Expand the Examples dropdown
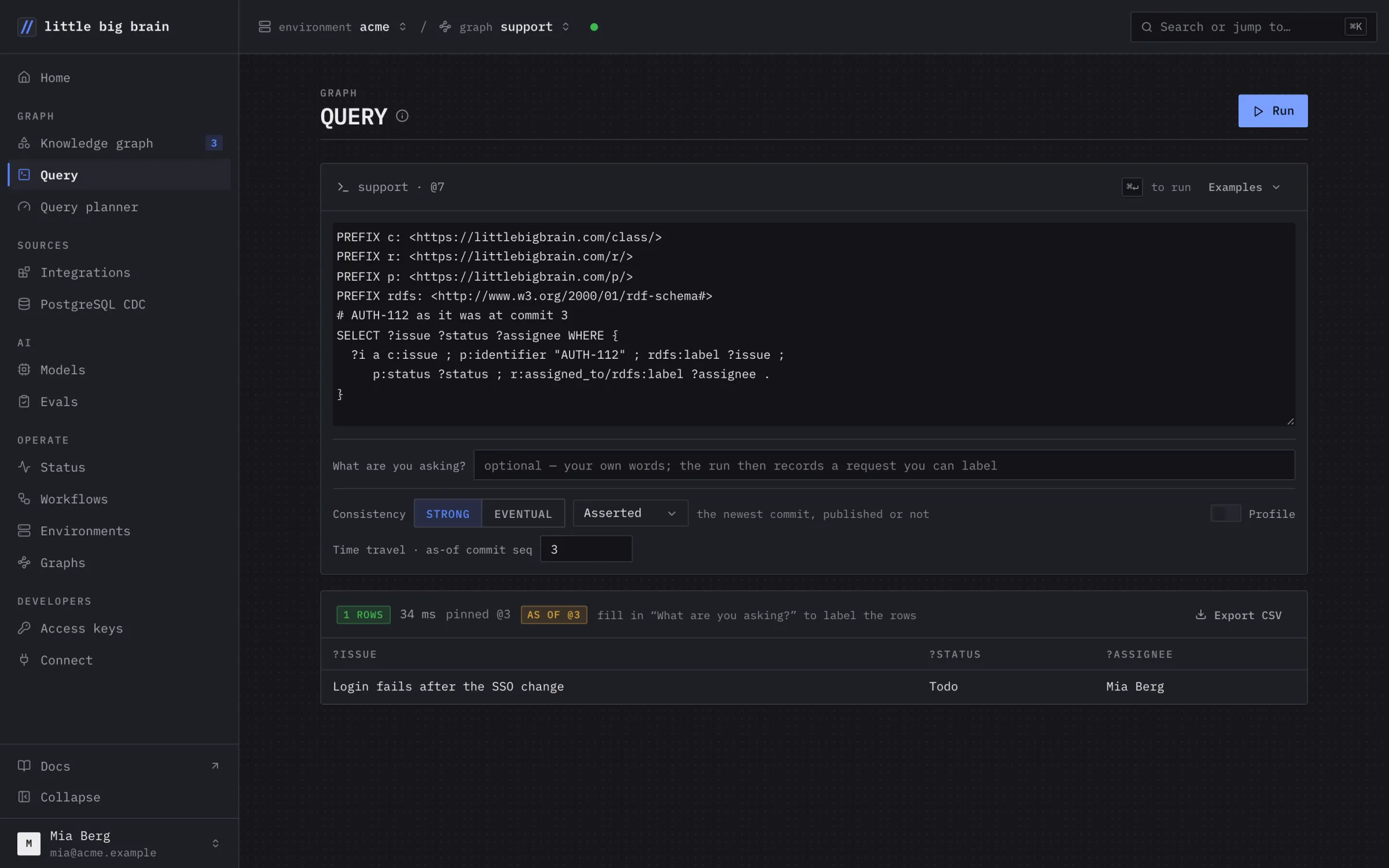This screenshot has height=868, width=1389. [1244, 187]
